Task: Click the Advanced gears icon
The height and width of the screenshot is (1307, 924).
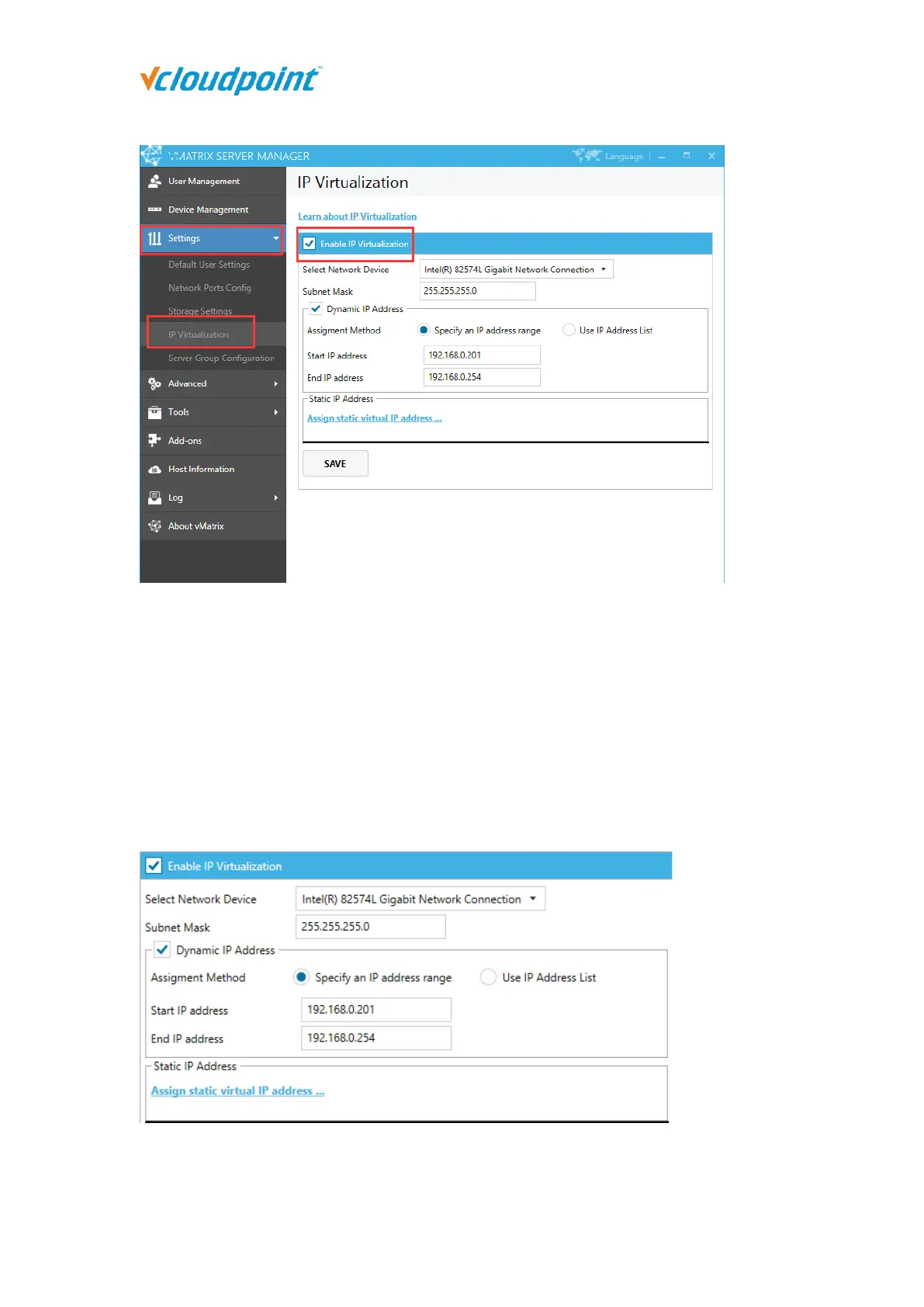Action: click(x=154, y=383)
